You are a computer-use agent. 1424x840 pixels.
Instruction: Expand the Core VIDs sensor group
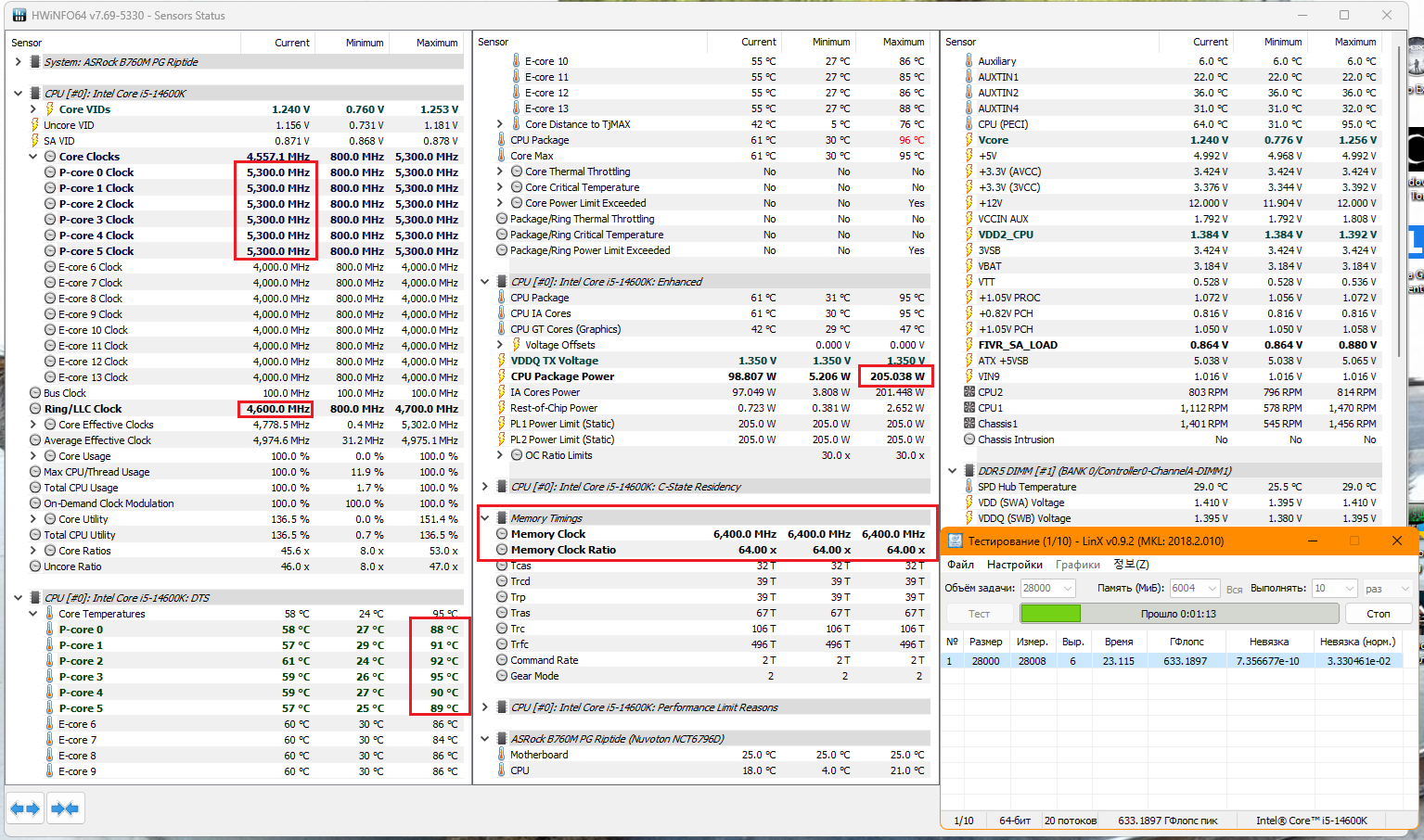coord(33,109)
